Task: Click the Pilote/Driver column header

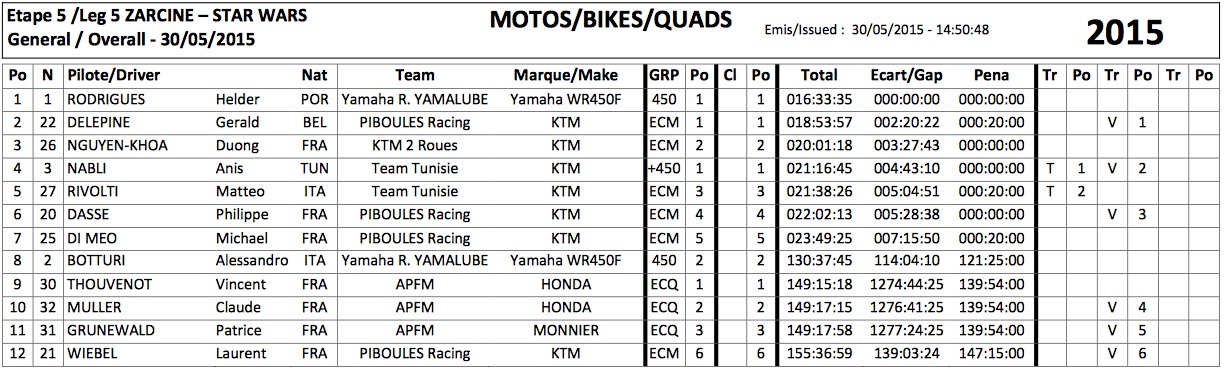Action: (x=114, y=75)
